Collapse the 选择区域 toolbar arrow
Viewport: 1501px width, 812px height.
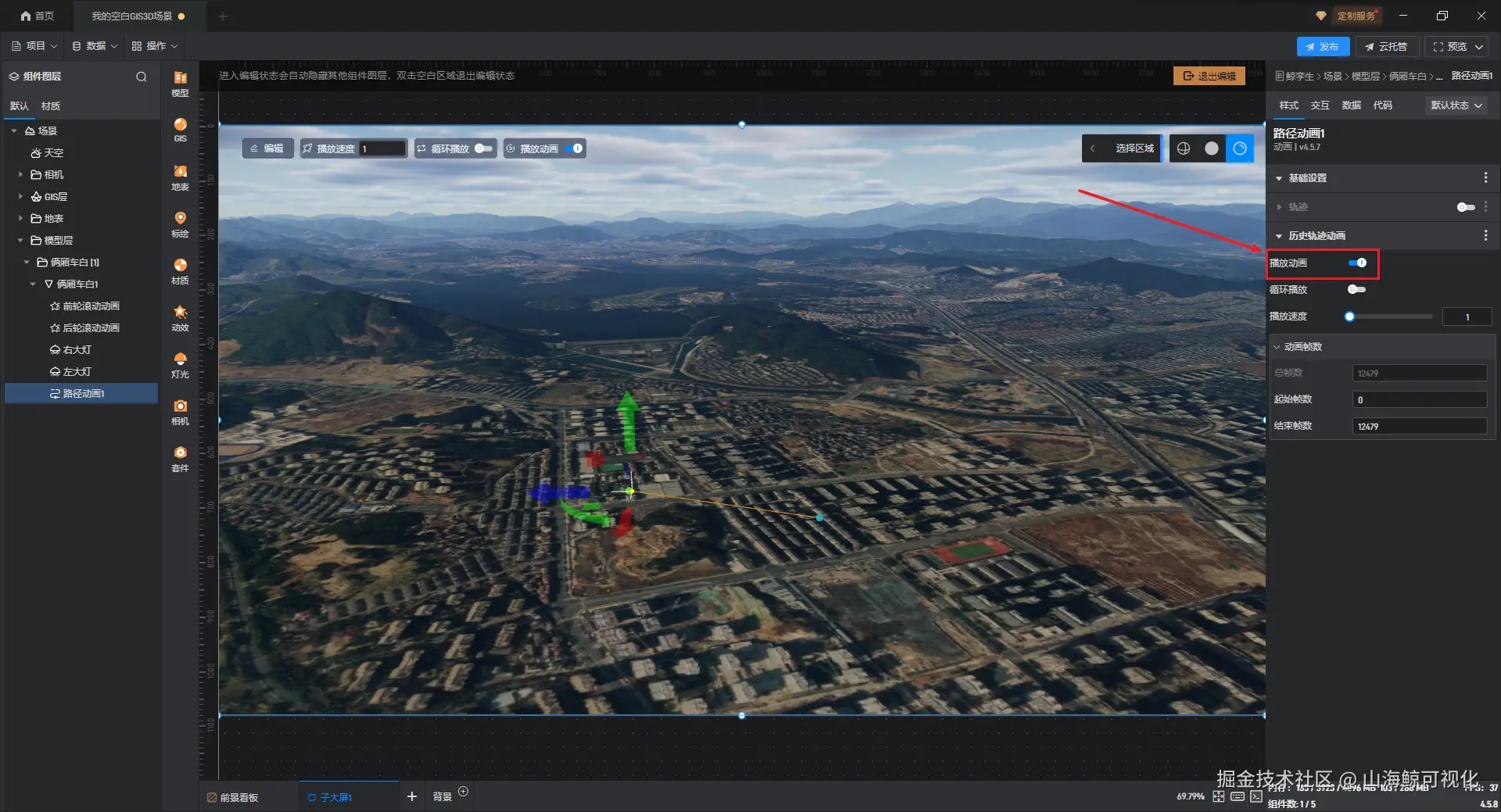1093,148
